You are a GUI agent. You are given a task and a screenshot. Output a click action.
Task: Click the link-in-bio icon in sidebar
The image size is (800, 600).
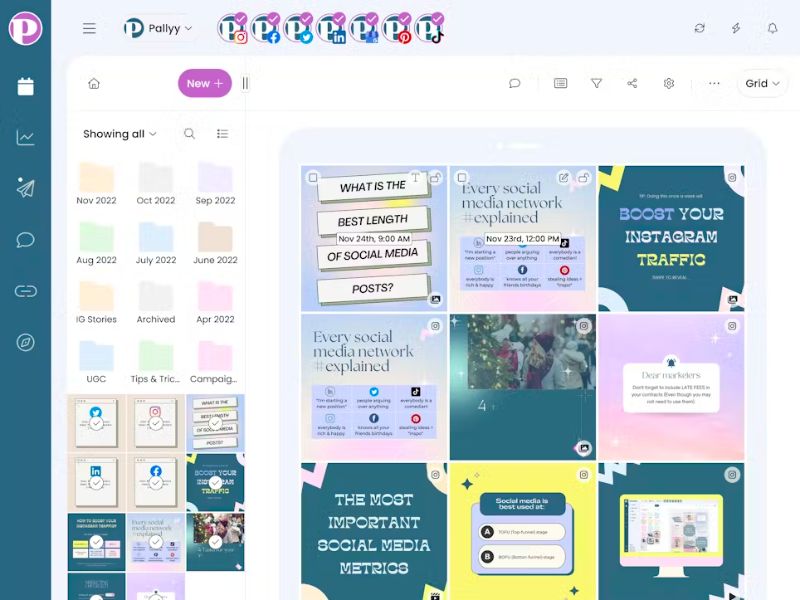(x=25, y=292)
